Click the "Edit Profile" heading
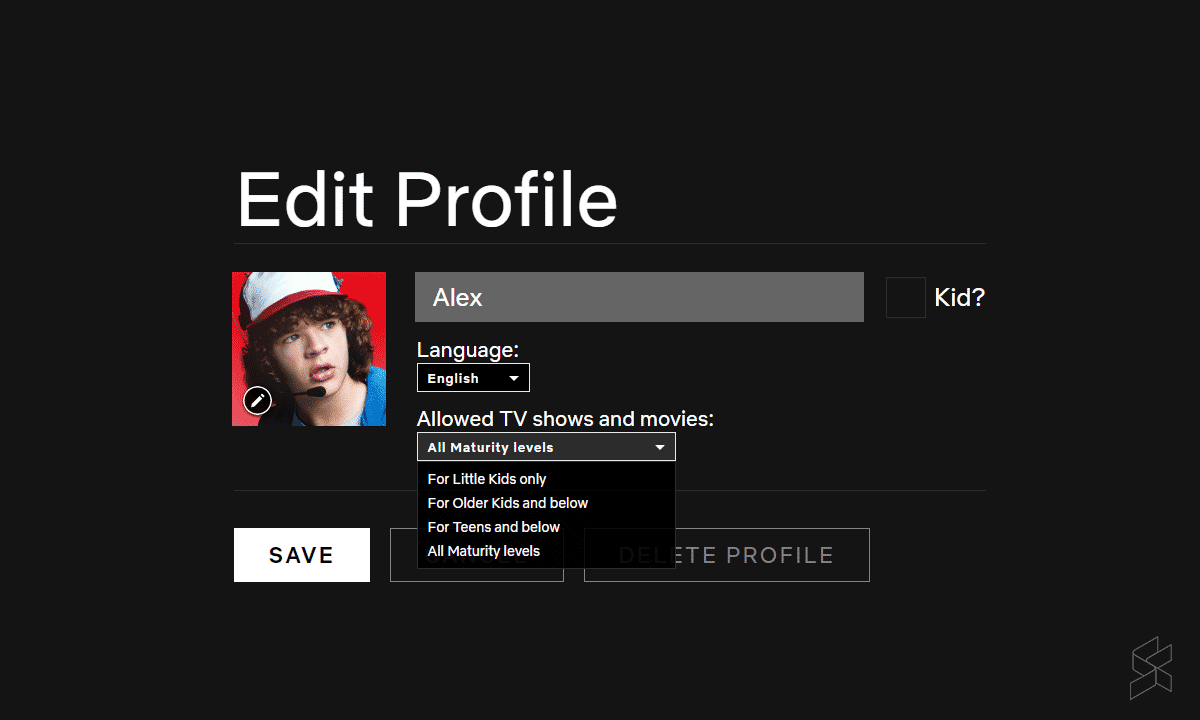The width and height of the screenshot is (1200, 720). click(x=427, y=199)
